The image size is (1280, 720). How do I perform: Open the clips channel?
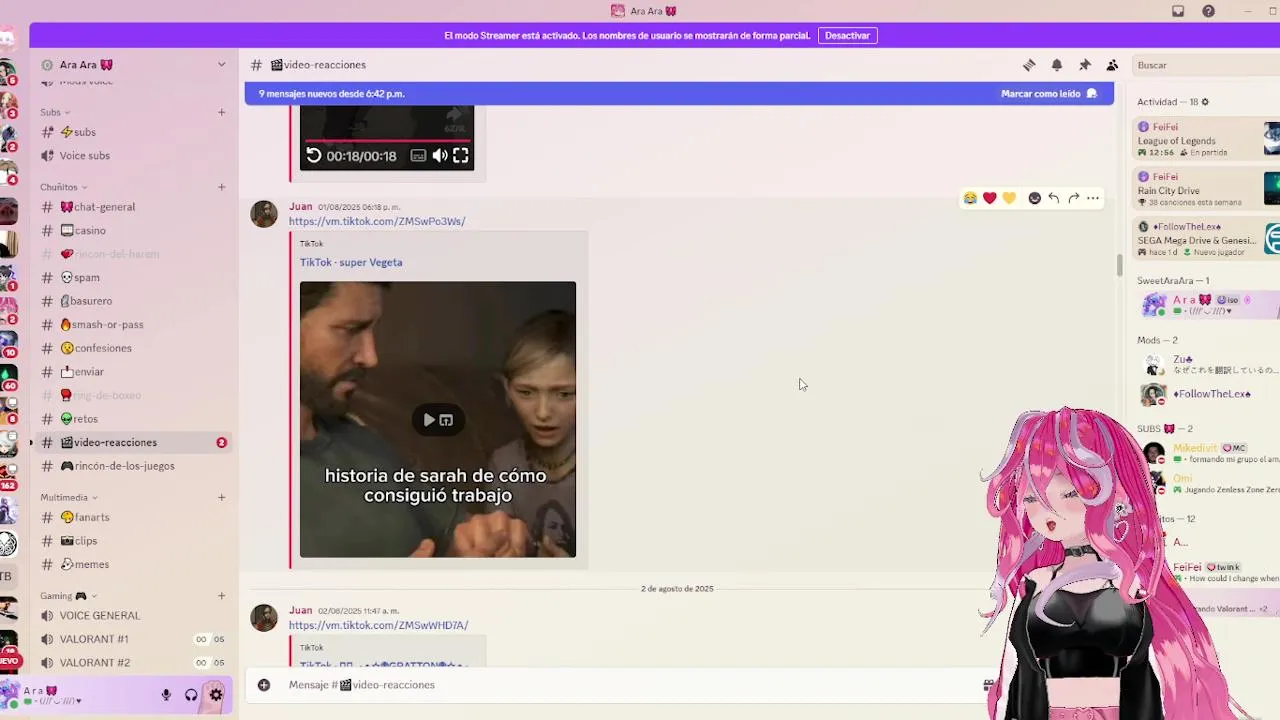pyautogui.click(x=134, y=541)
